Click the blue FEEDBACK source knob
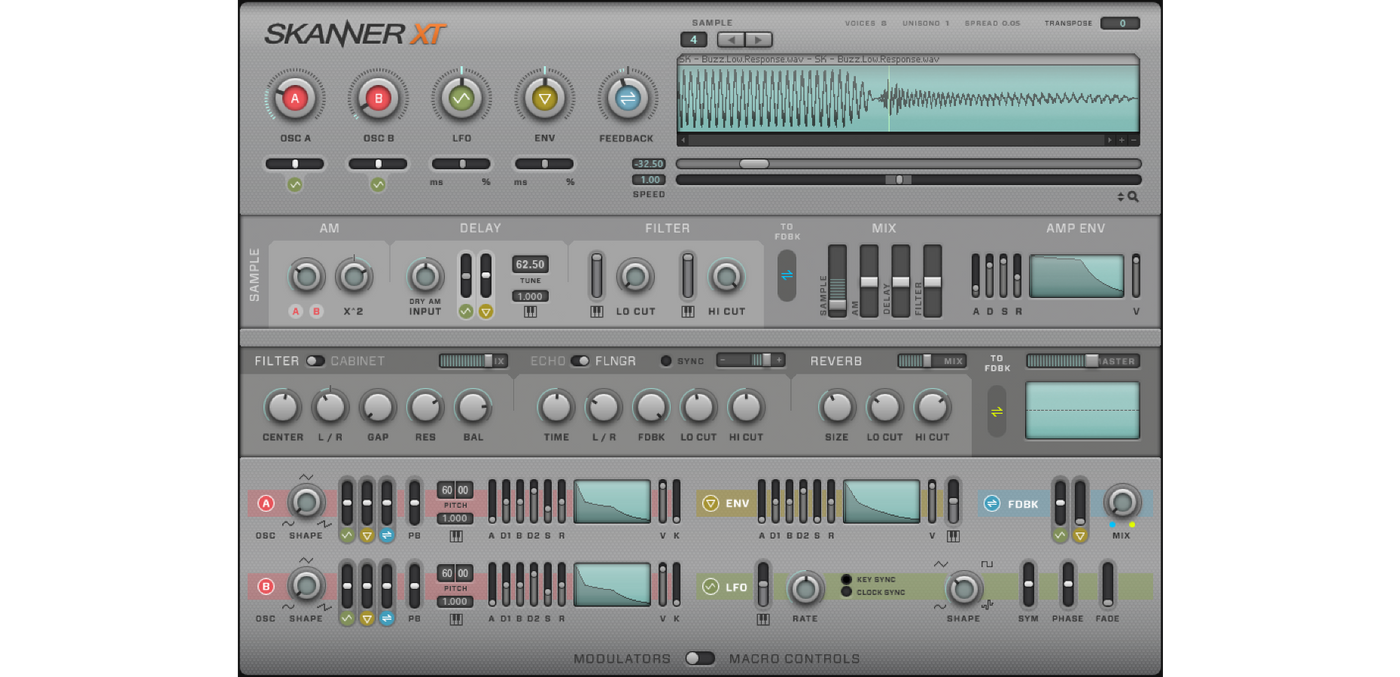Image resolution: width=1400 pixels, height=677 pixels. click(x=627, y=98)
